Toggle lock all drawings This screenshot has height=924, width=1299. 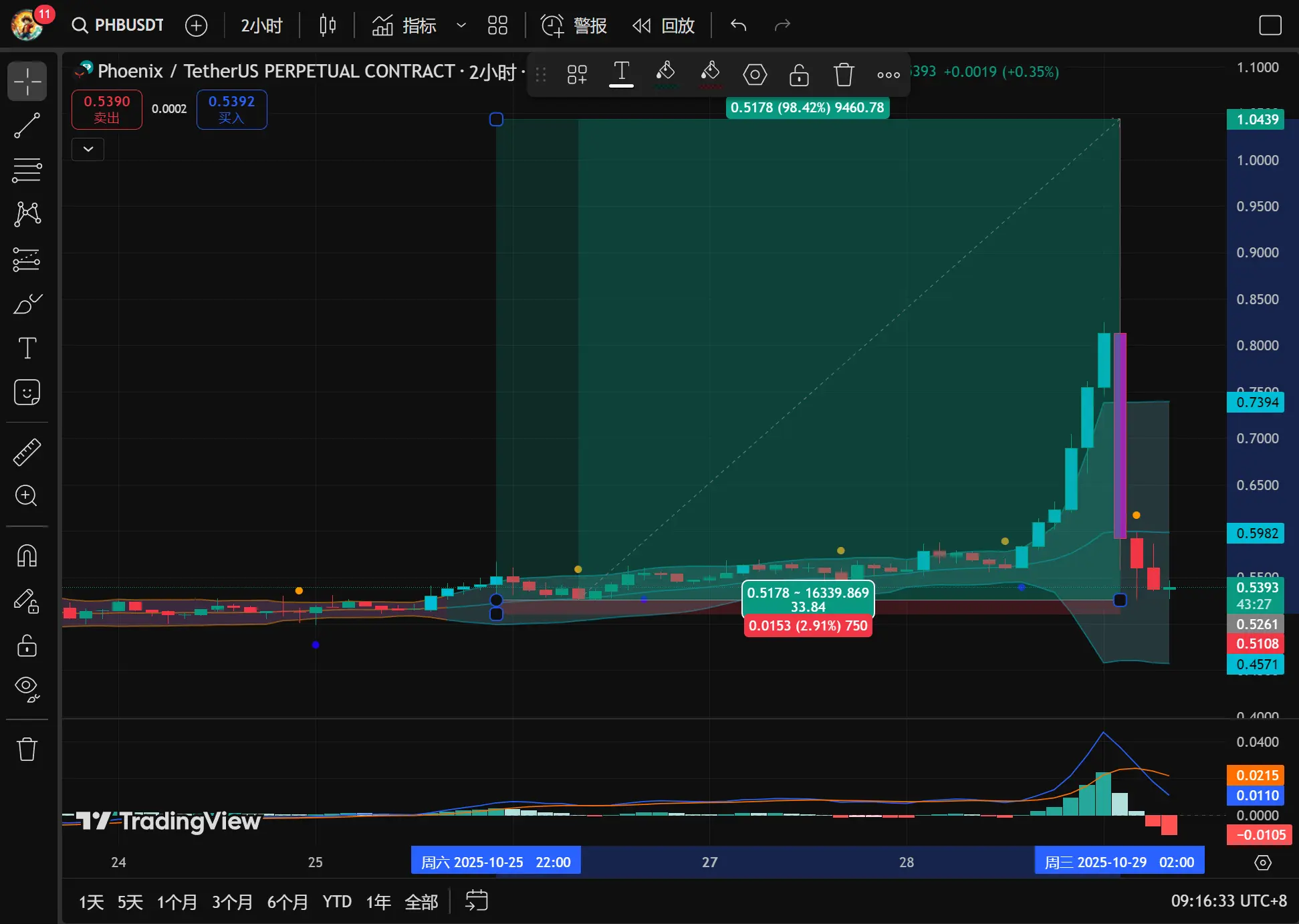point(27,646)
